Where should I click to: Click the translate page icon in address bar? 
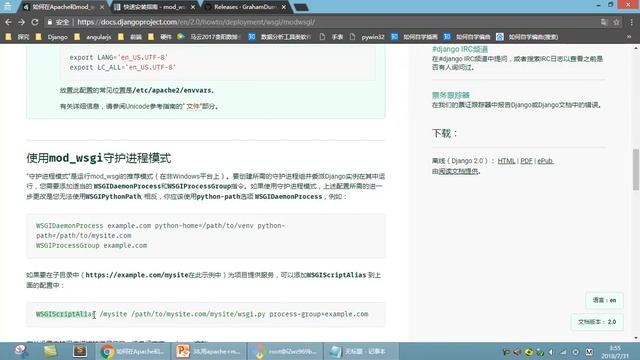point(604,22)
